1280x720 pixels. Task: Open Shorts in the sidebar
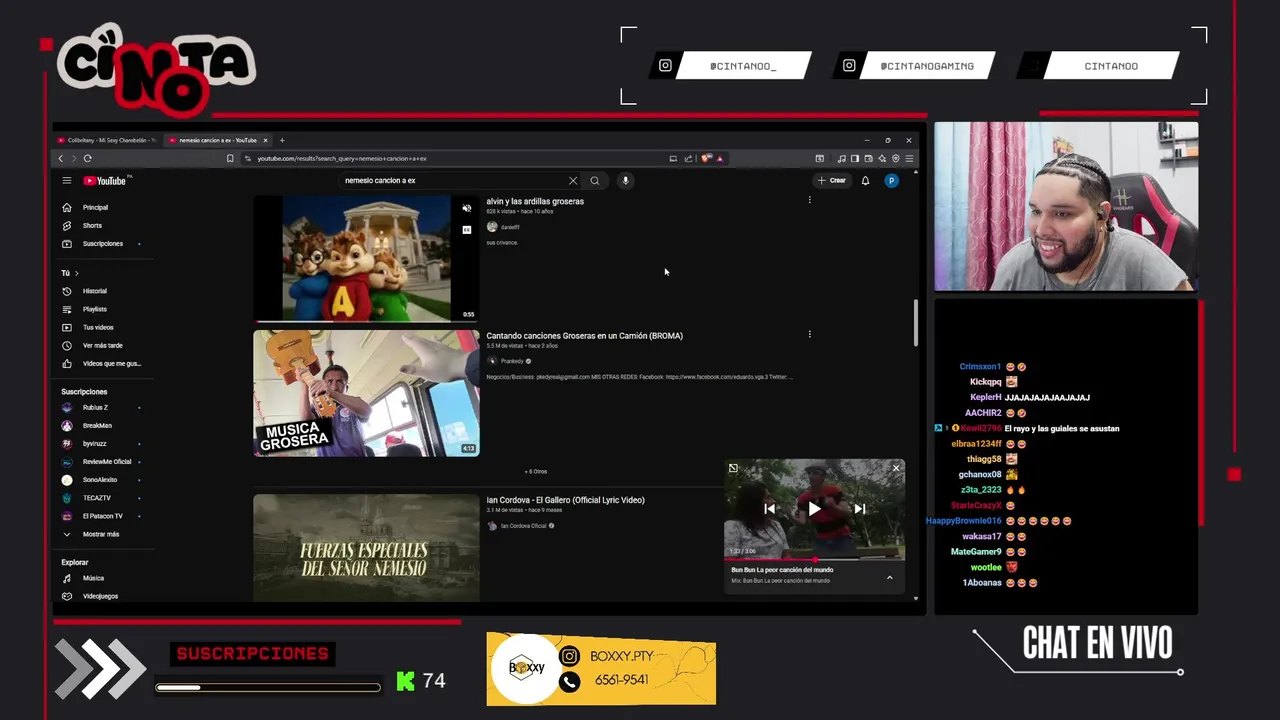click(x=92, y=225)
